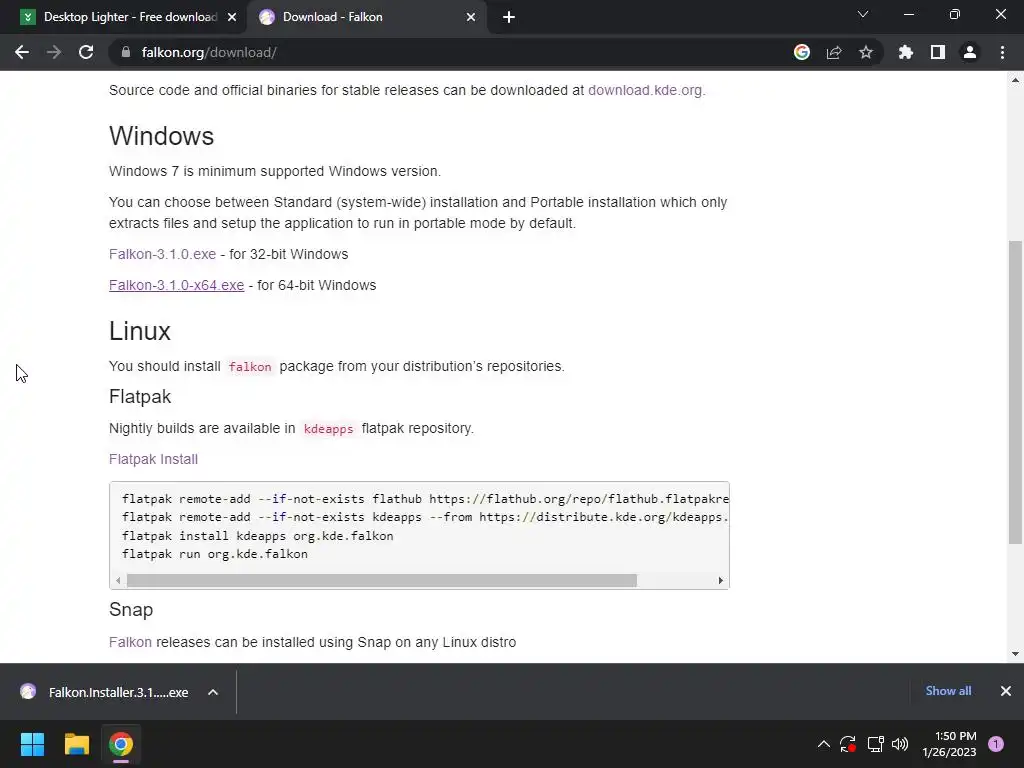Click the Snap section heading
Image resolution: width=1024 pixels, height=768 pixels.
[x=131, y=609]
